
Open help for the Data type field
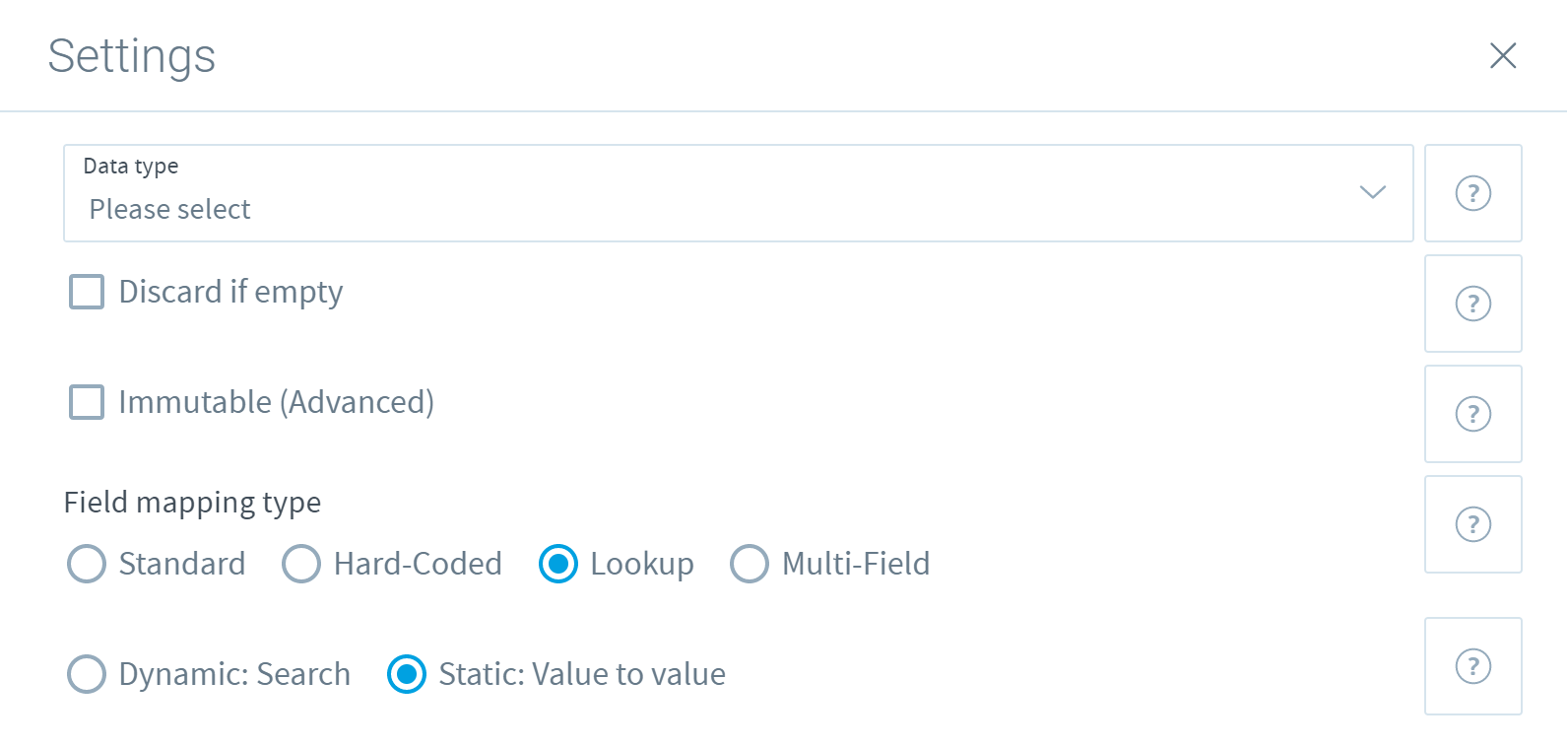[x=1472, y=193]
